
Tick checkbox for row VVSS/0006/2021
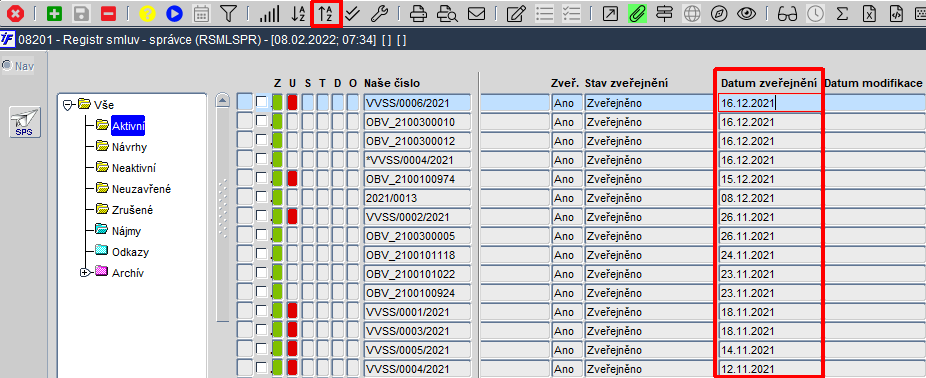point(261,102)
